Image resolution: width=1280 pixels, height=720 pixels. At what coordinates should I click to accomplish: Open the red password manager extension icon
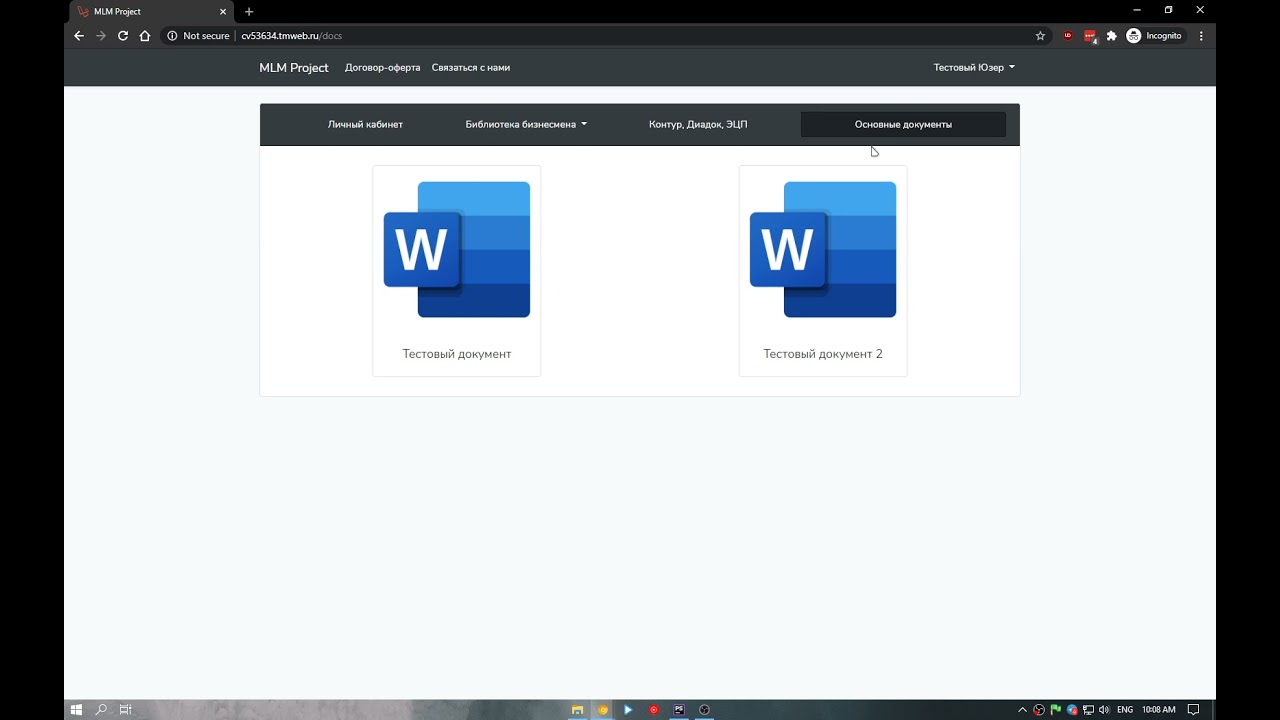(1090, 36)
